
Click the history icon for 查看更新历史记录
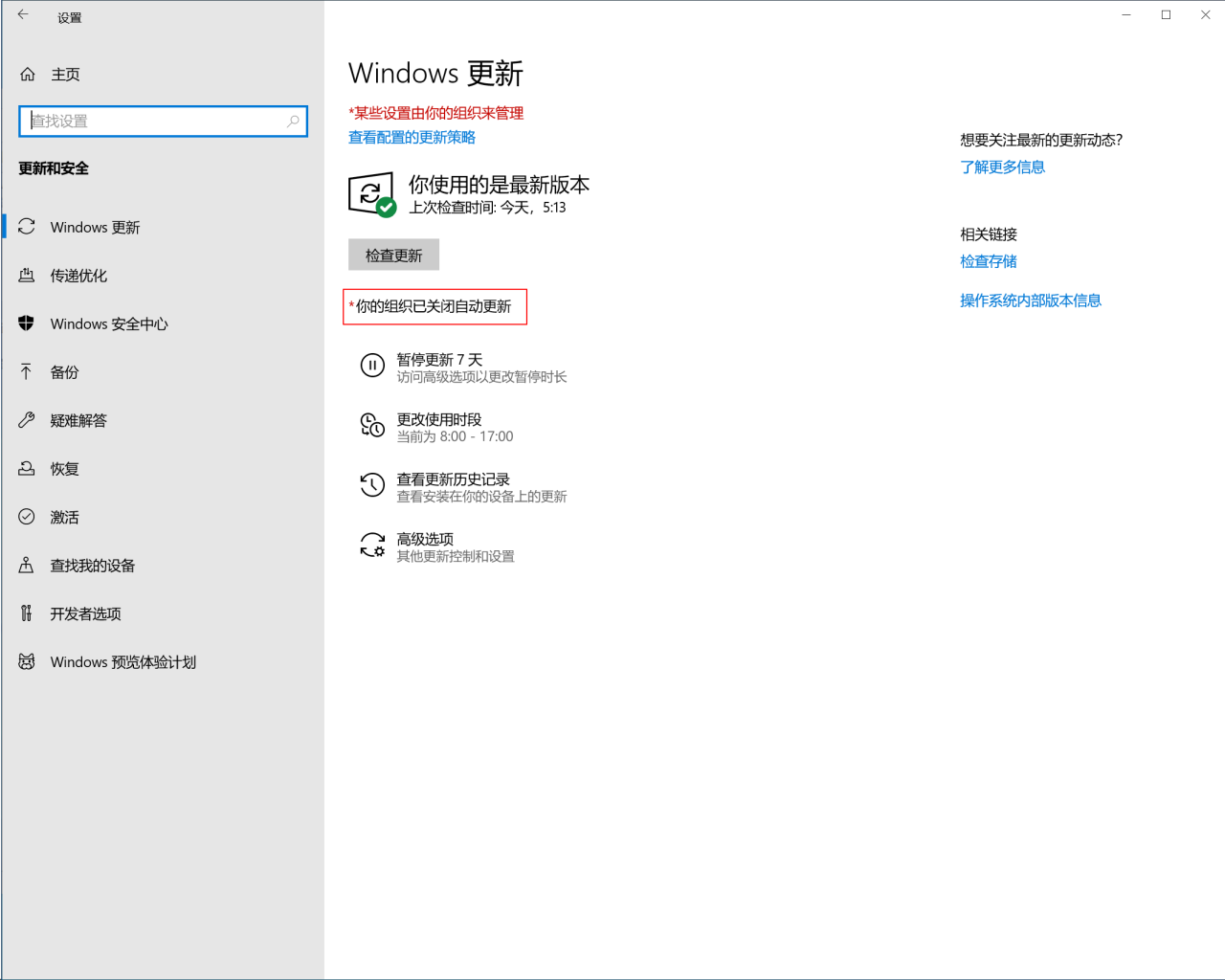point(372,485)
